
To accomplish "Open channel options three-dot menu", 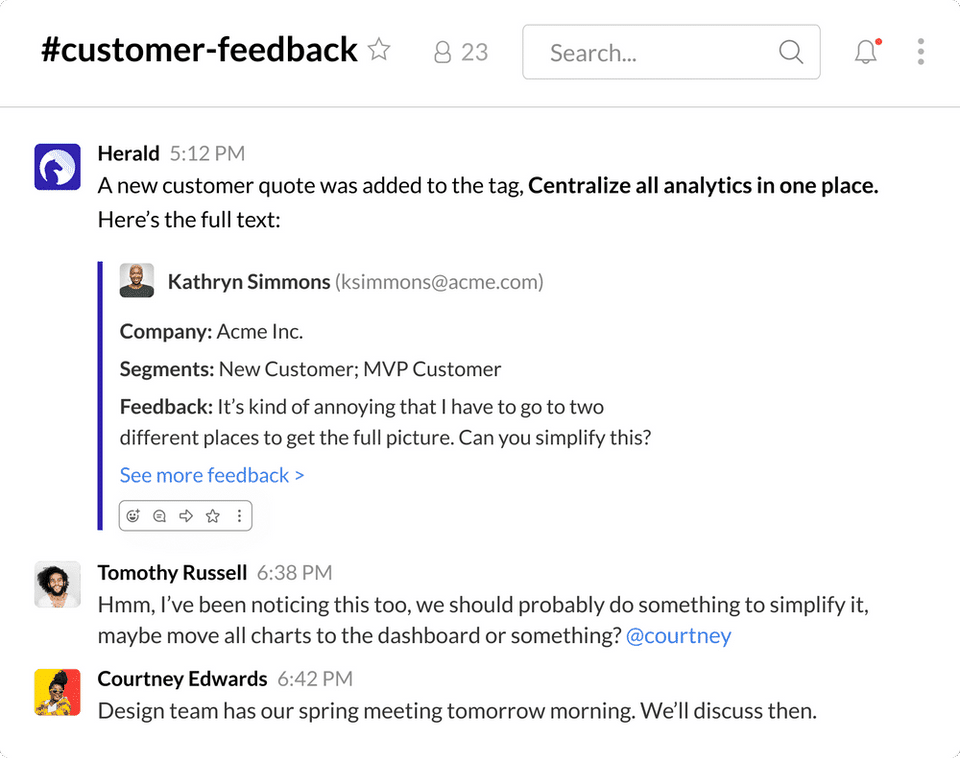I will click(x=920, y=51).
